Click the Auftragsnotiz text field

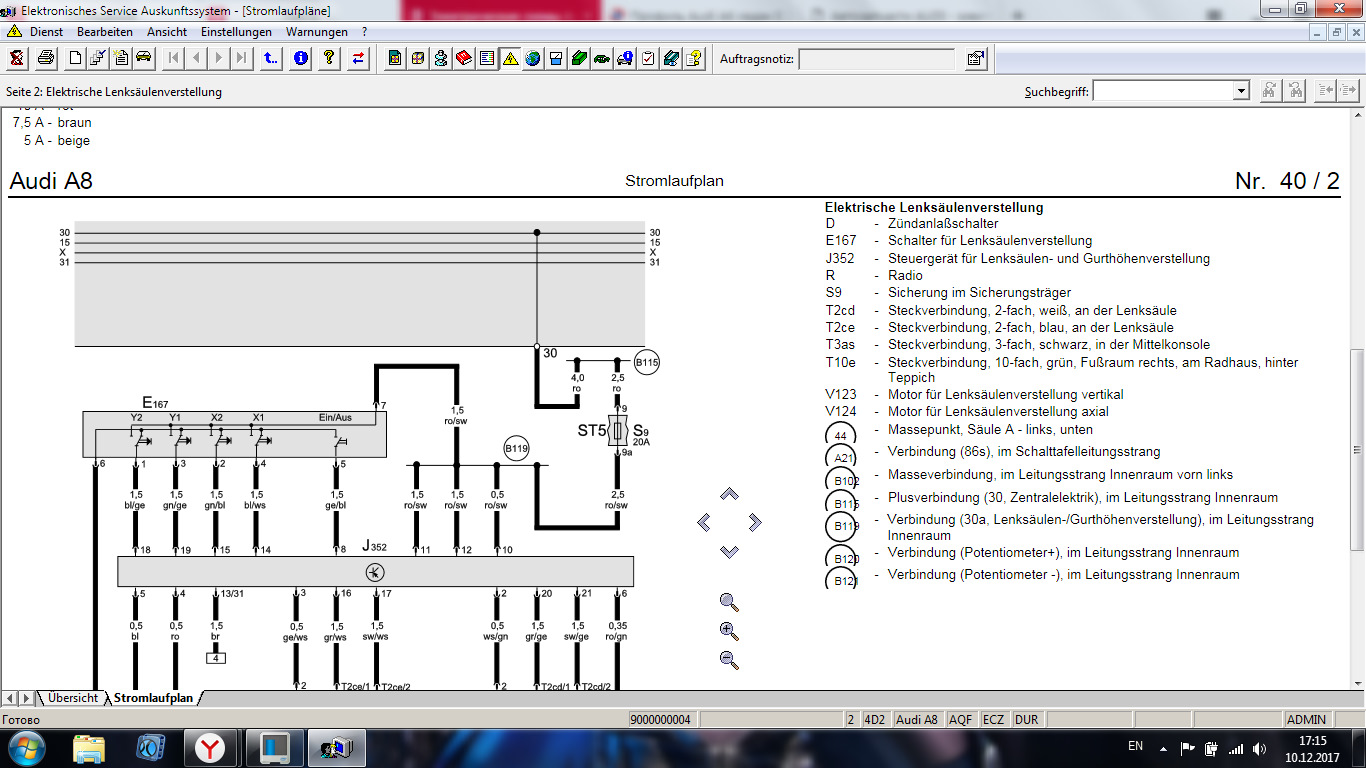coord(876,59)
